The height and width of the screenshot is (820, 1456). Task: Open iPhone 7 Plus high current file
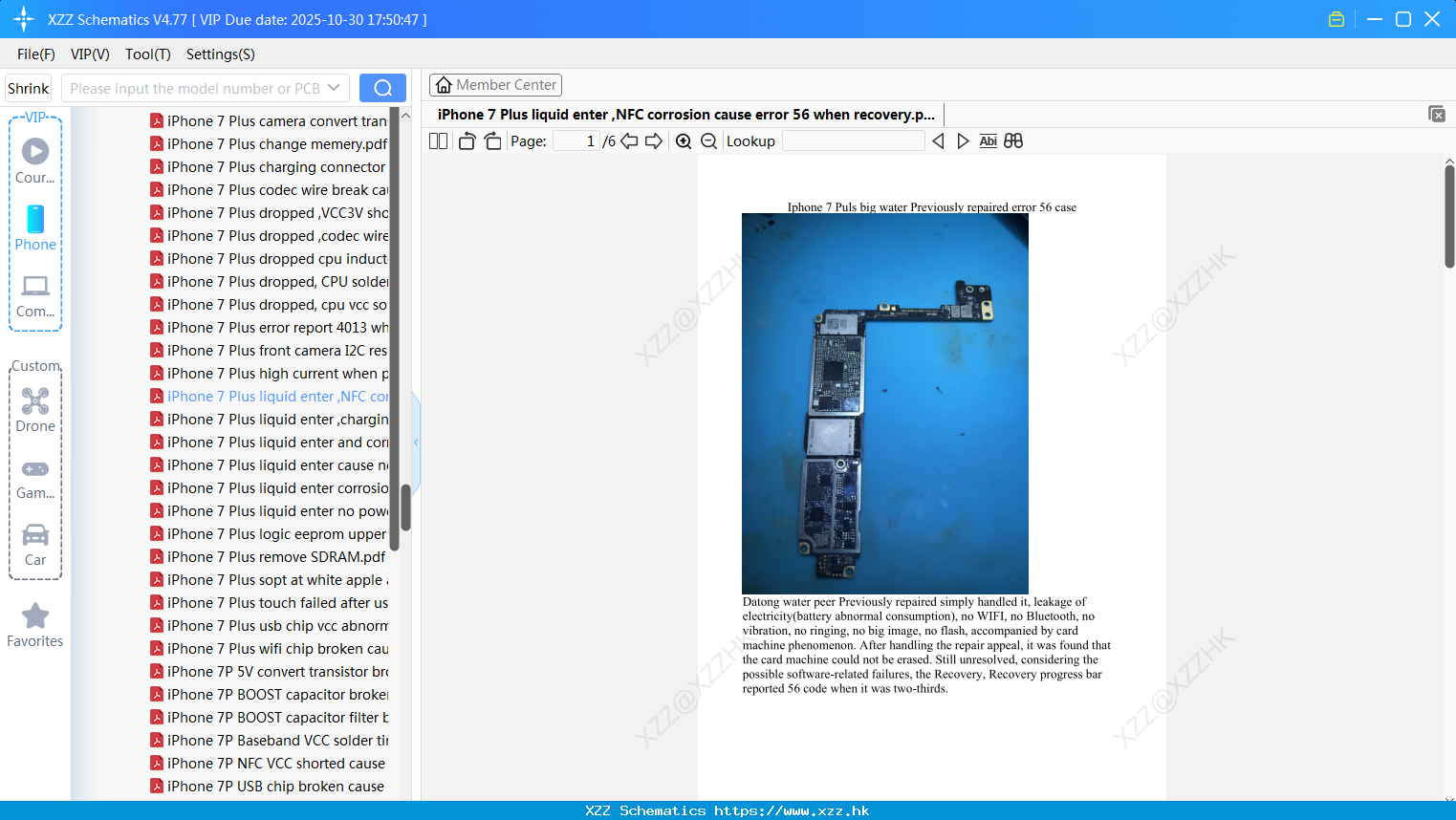(269, 373)
